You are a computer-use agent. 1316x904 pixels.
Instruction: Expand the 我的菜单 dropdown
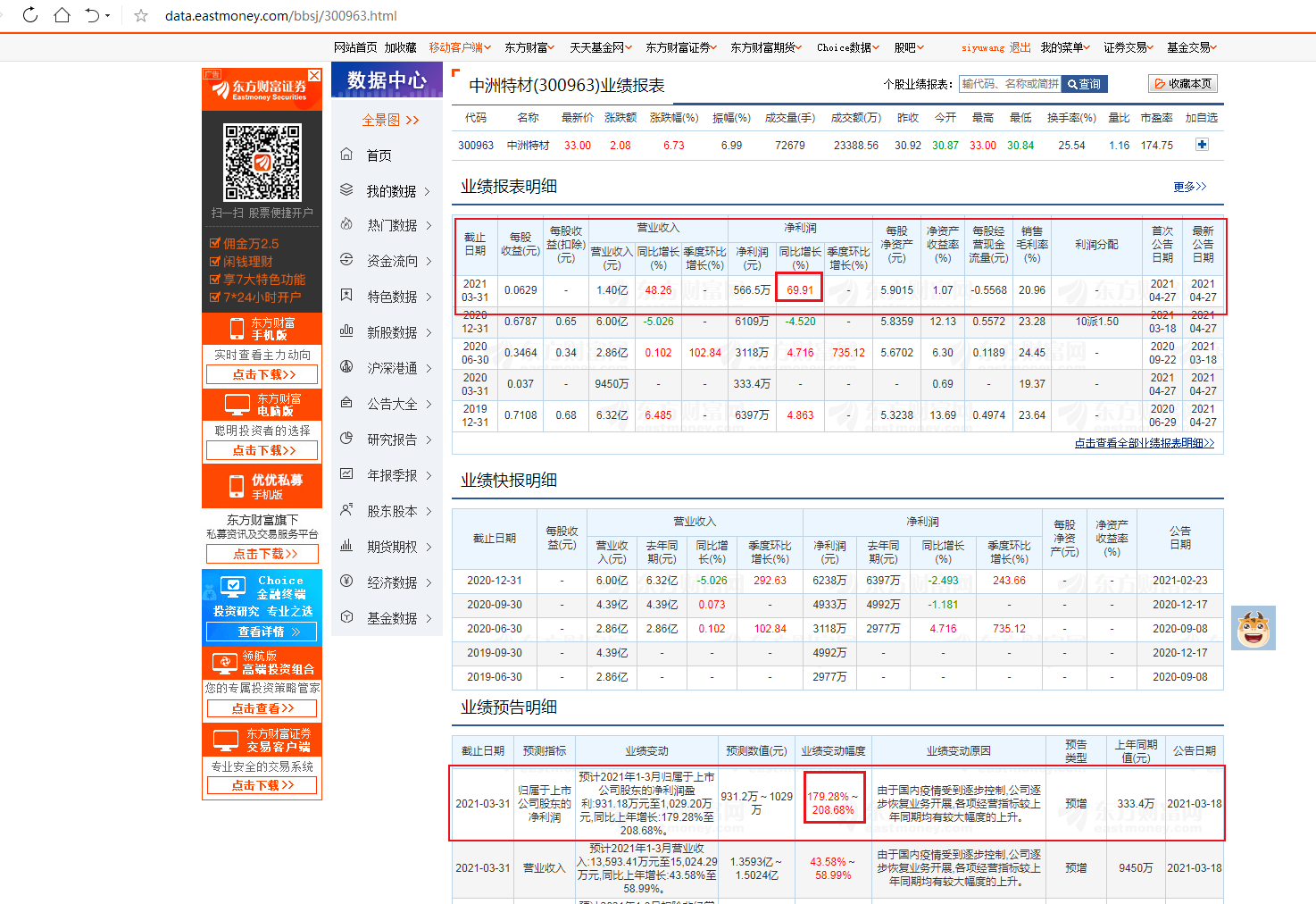(x=1065, y=47)
